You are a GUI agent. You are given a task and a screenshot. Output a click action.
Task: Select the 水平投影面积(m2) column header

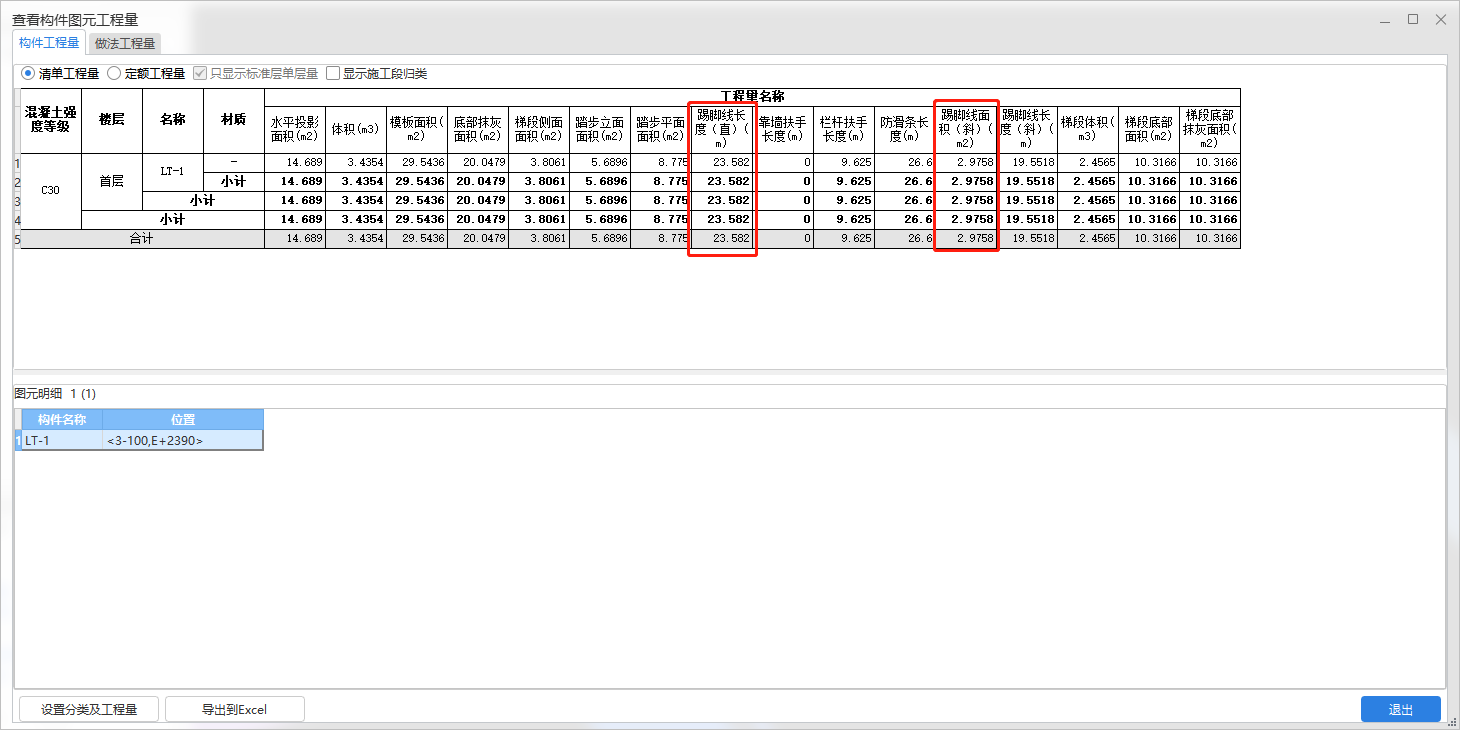[x=295, y=129]
